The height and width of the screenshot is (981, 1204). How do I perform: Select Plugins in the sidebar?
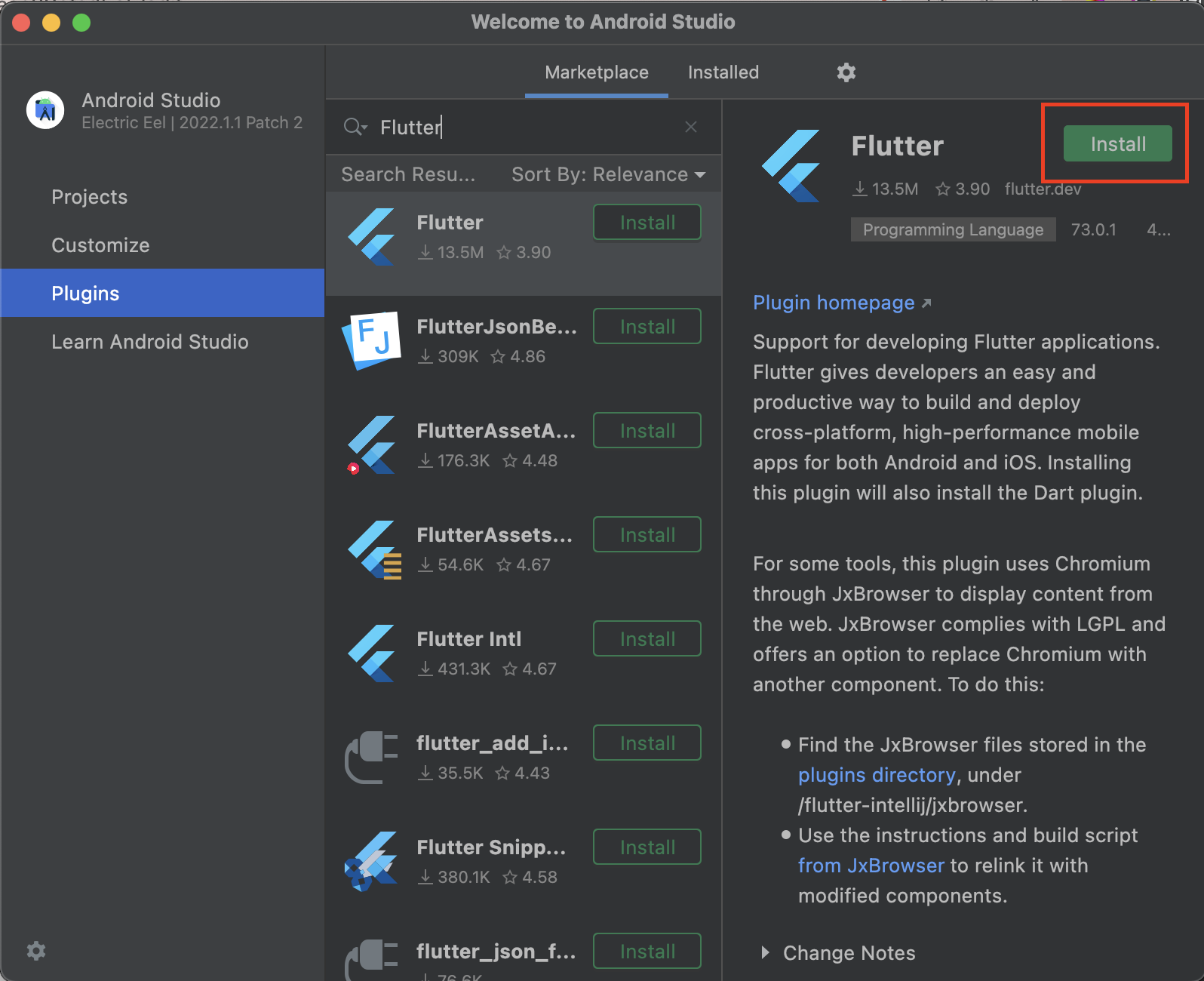click(162, 293)
